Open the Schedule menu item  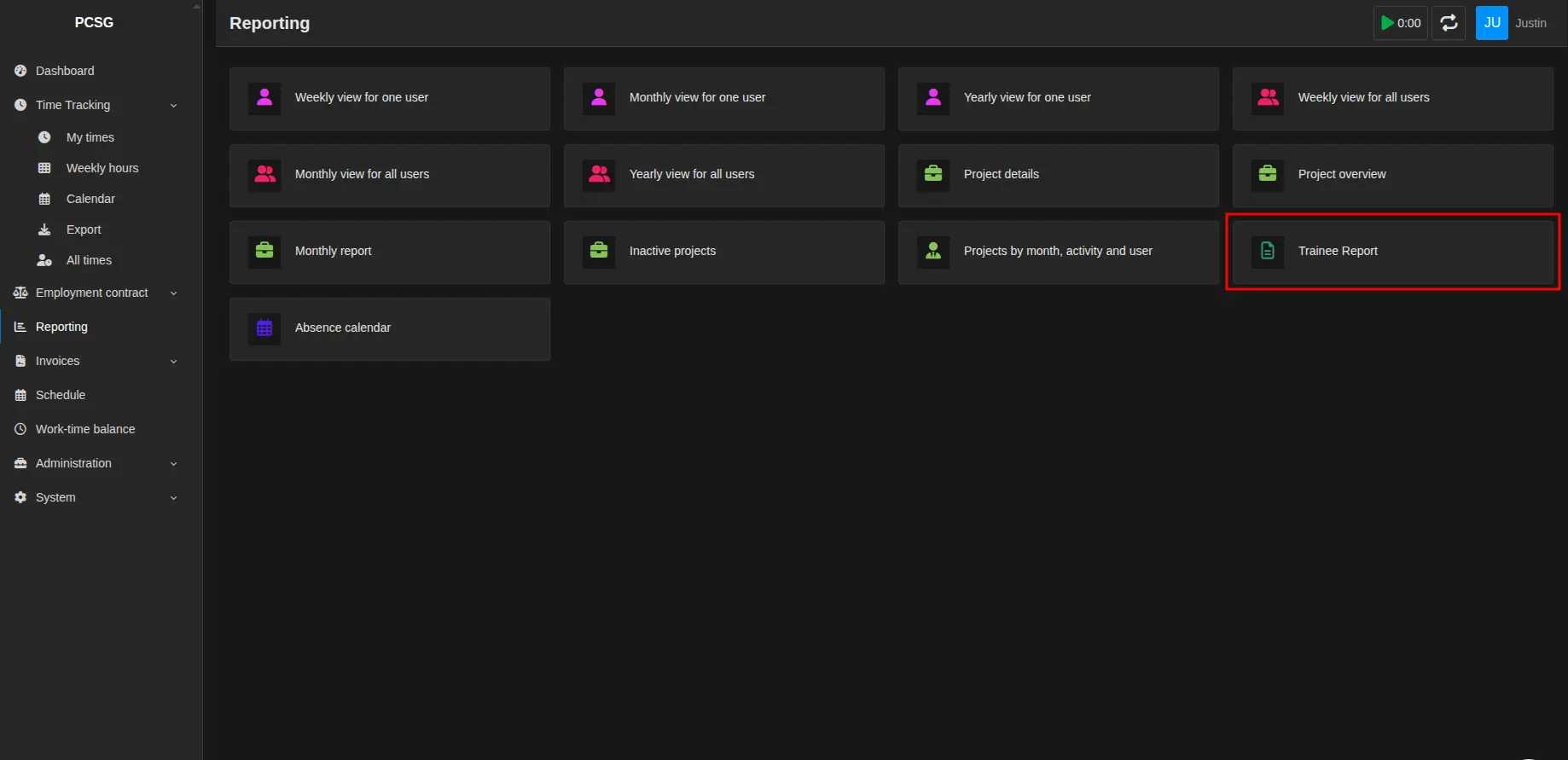pyautogui.click(x=101, y=395)
